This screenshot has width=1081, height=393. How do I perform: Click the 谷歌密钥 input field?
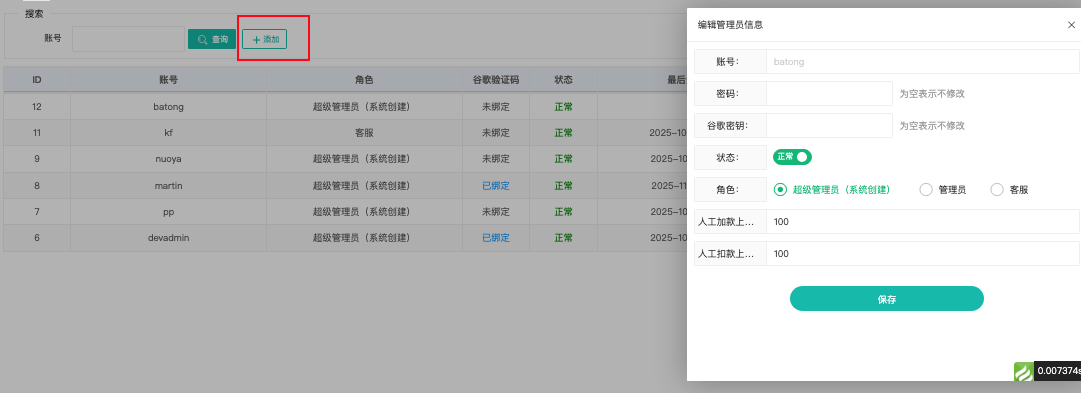(829, 125)
